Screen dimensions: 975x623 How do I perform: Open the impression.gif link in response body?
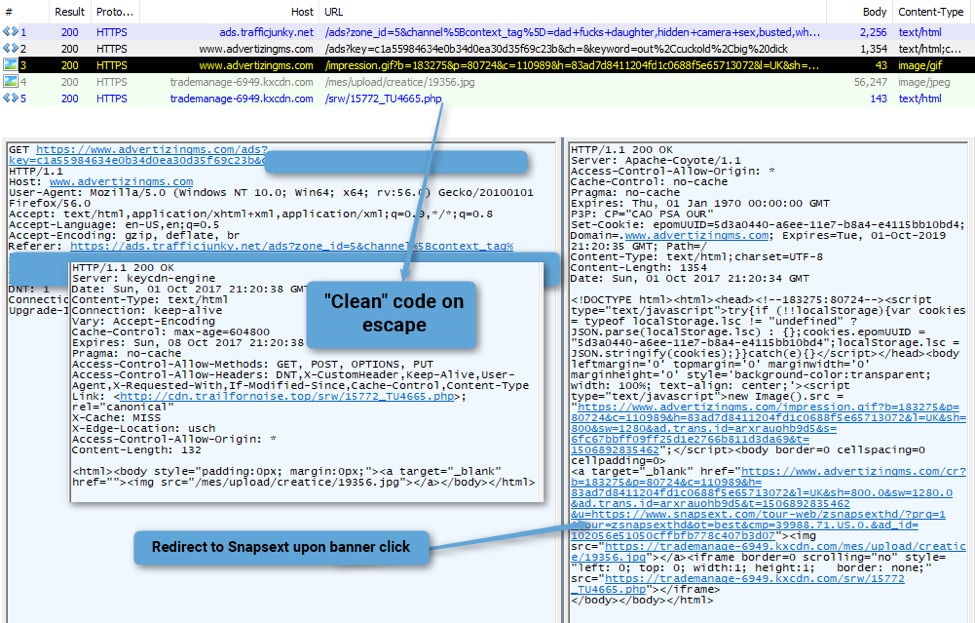pyautogui.click(x=769, y=428)
